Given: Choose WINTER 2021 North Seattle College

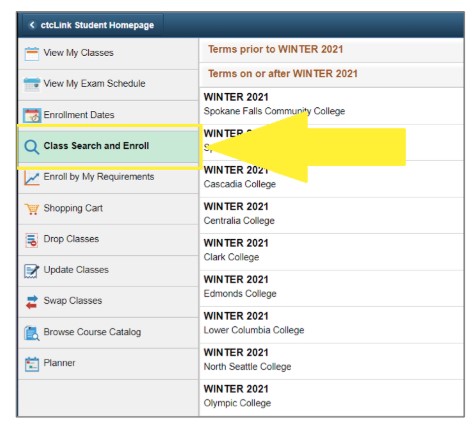Looking at the screenshot, I should (331, 361).
